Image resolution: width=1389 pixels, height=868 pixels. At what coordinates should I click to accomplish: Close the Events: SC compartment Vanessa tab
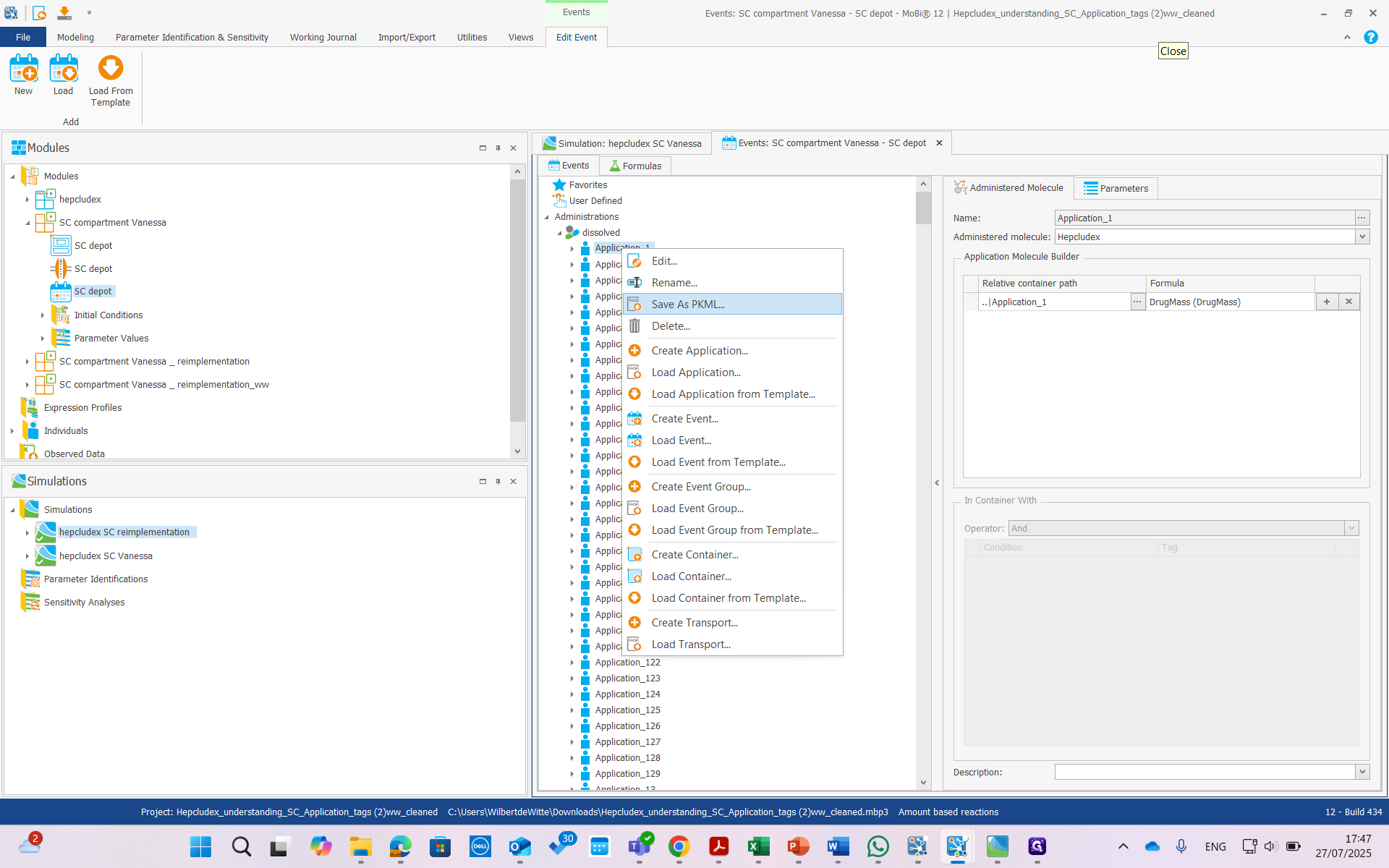(938, 142)
